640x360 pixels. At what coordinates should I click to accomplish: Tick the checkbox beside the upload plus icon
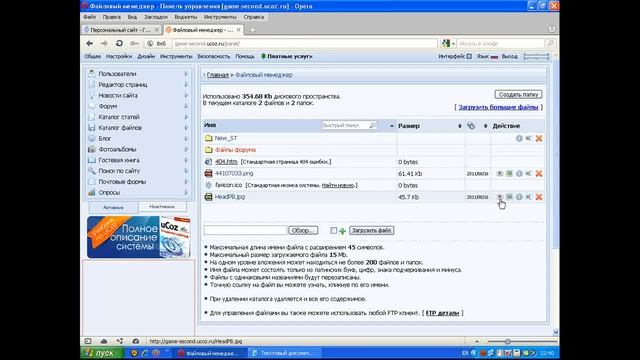(333, 231)
